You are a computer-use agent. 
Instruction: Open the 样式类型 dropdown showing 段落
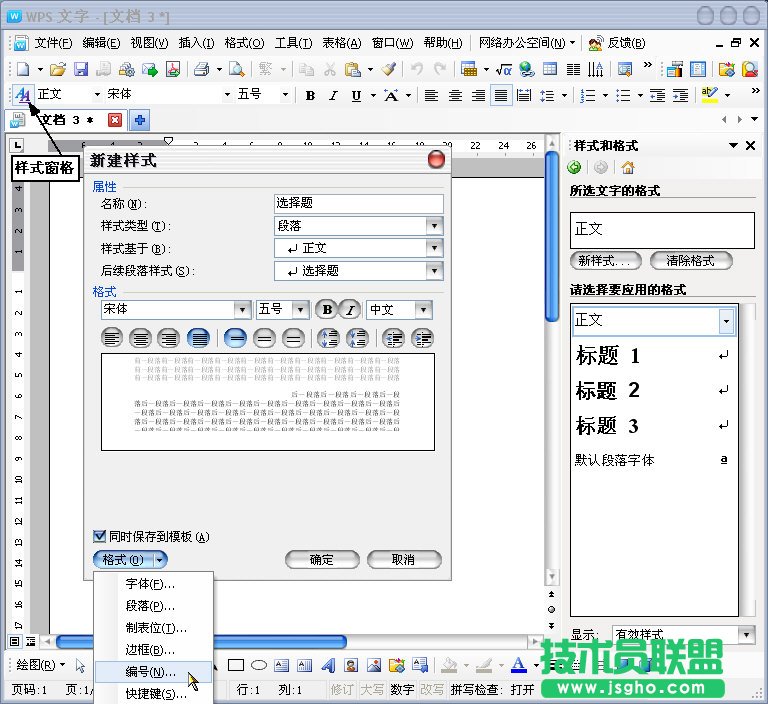[x=434, y=226]
